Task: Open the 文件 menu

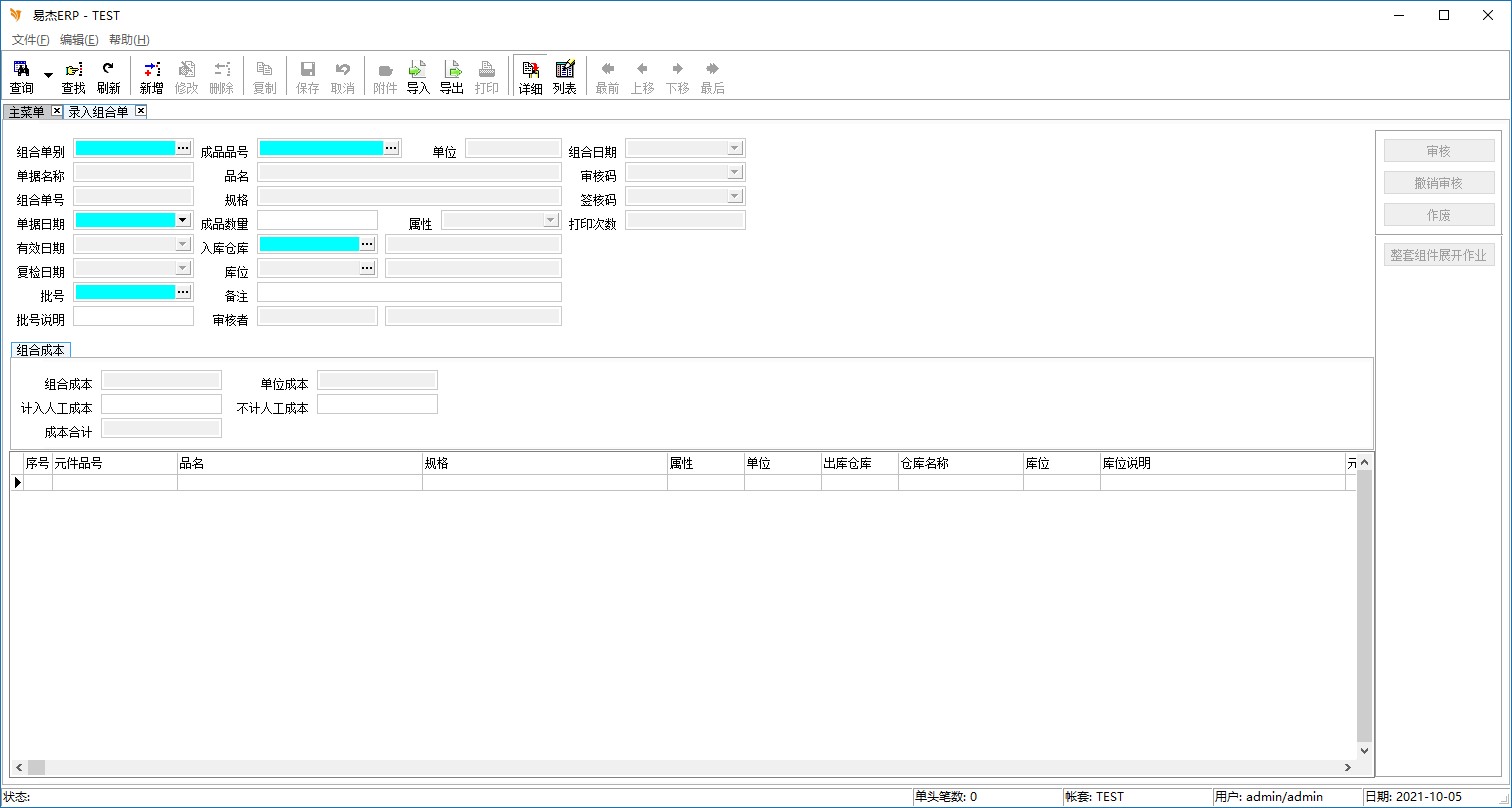Action: tap(30, 40)
